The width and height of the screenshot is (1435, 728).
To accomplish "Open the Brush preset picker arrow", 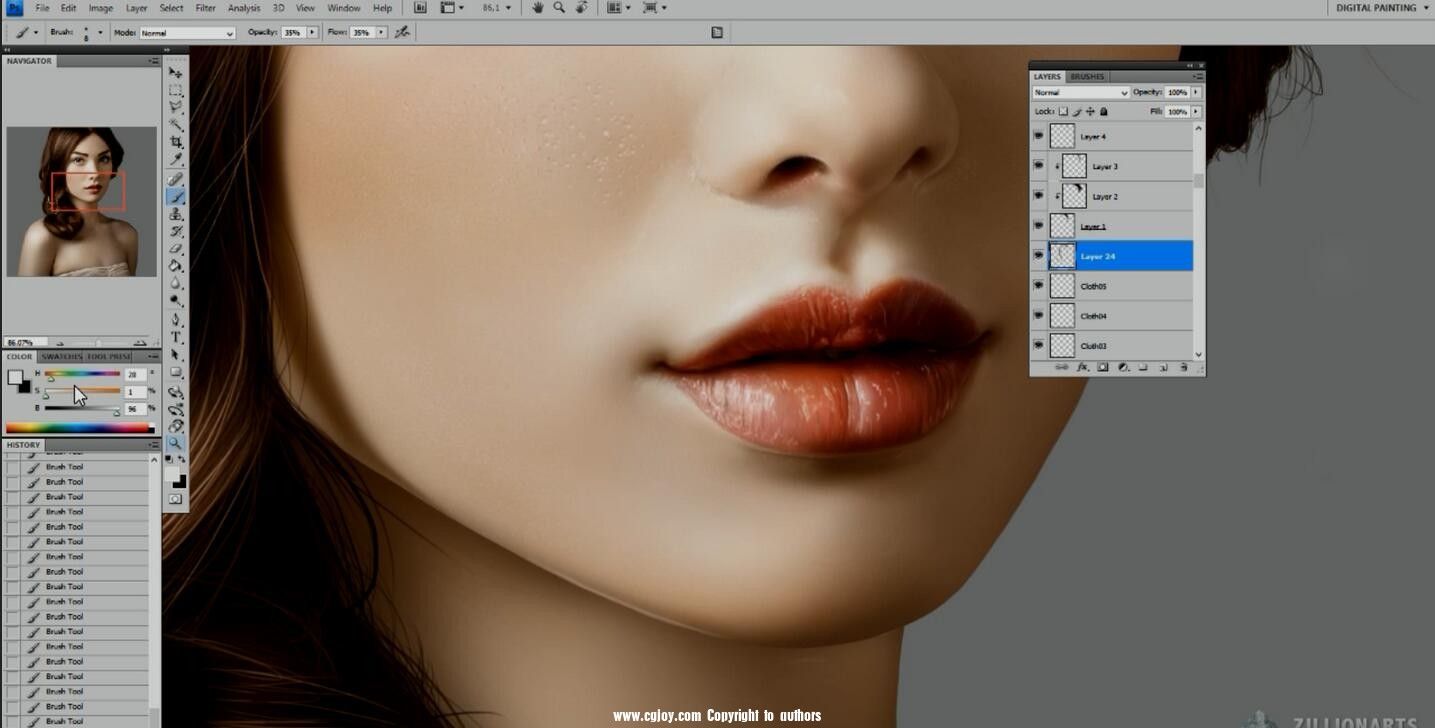I will 100,32.
